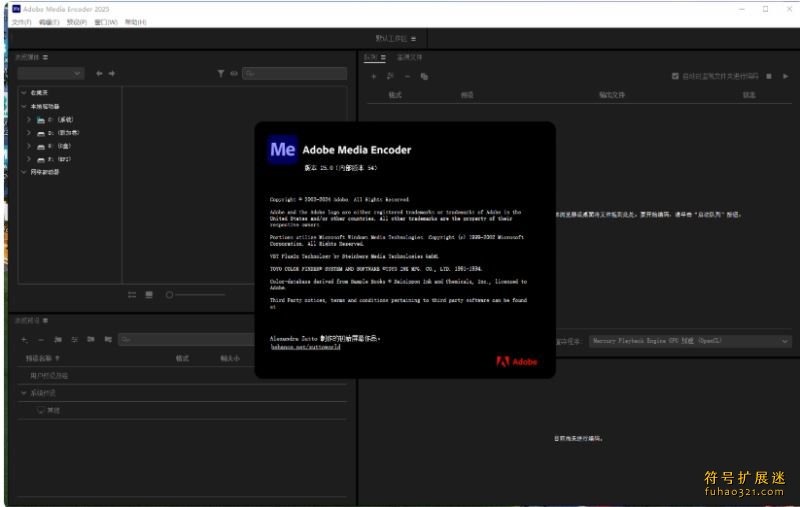
Task: Click the export presets icon
Action: pos(108,340)
